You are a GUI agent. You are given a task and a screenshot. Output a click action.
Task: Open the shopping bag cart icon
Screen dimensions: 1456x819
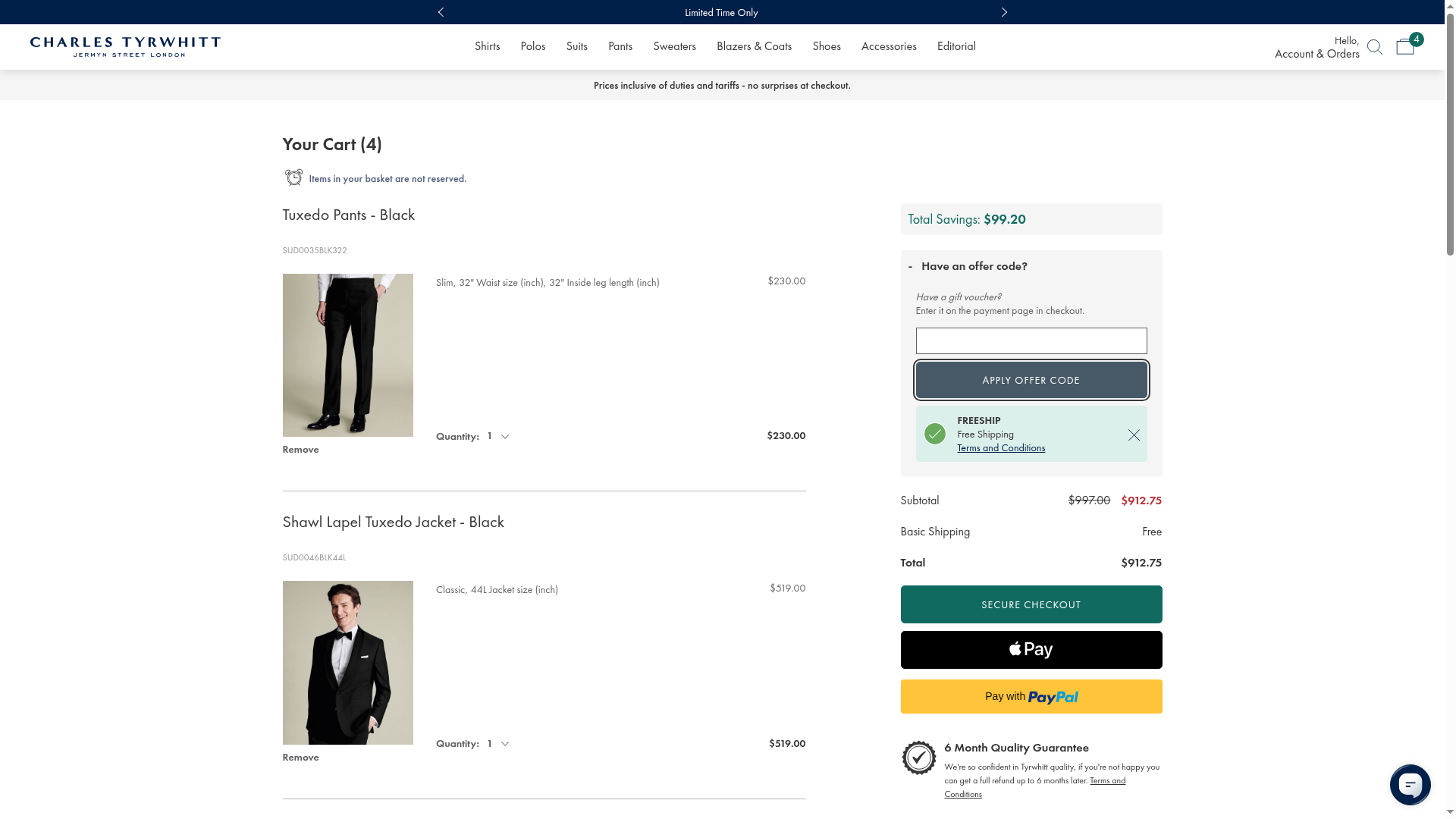(x=1405, y=46)
